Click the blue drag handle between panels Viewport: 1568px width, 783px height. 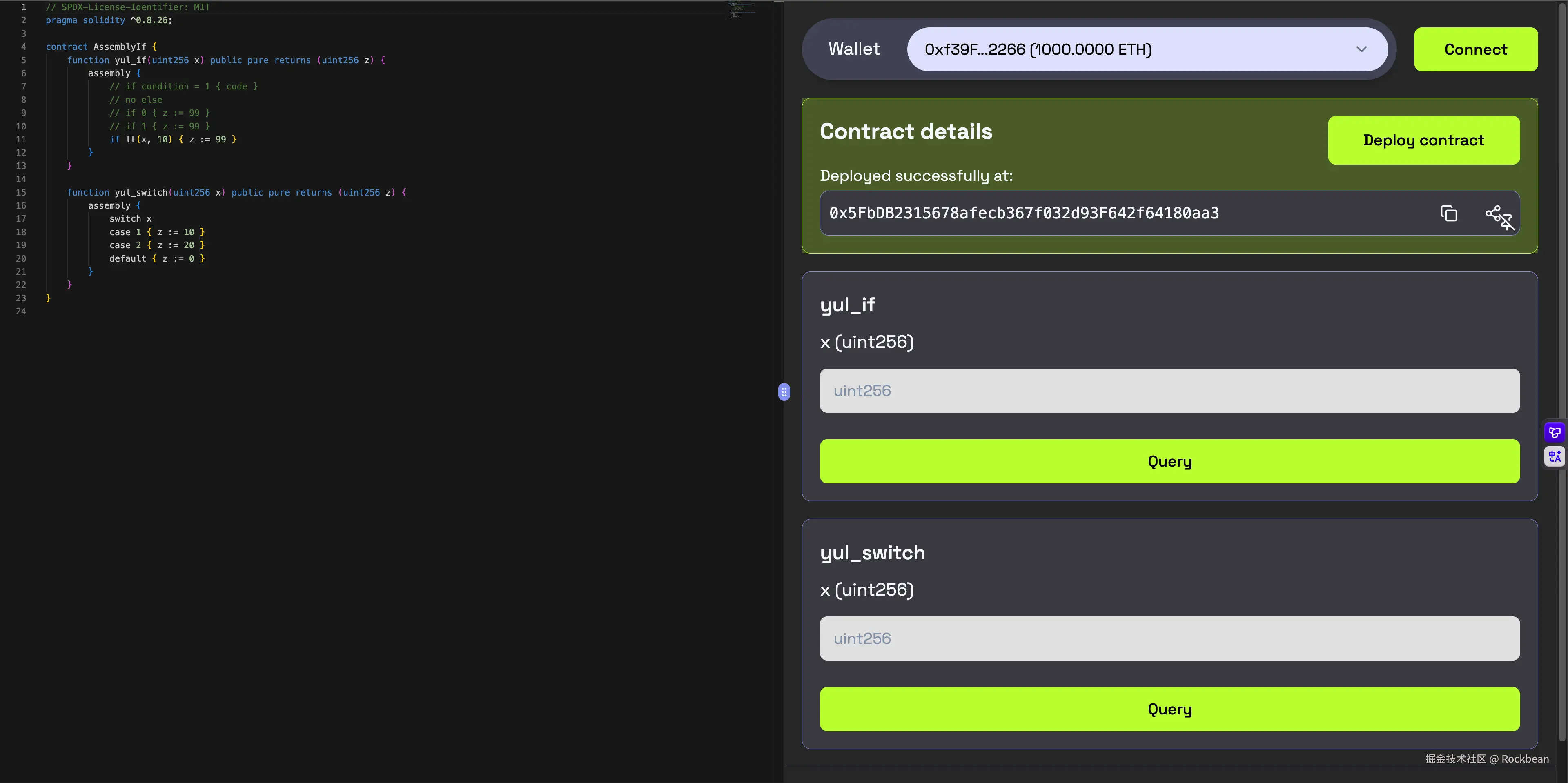[784, 392]
